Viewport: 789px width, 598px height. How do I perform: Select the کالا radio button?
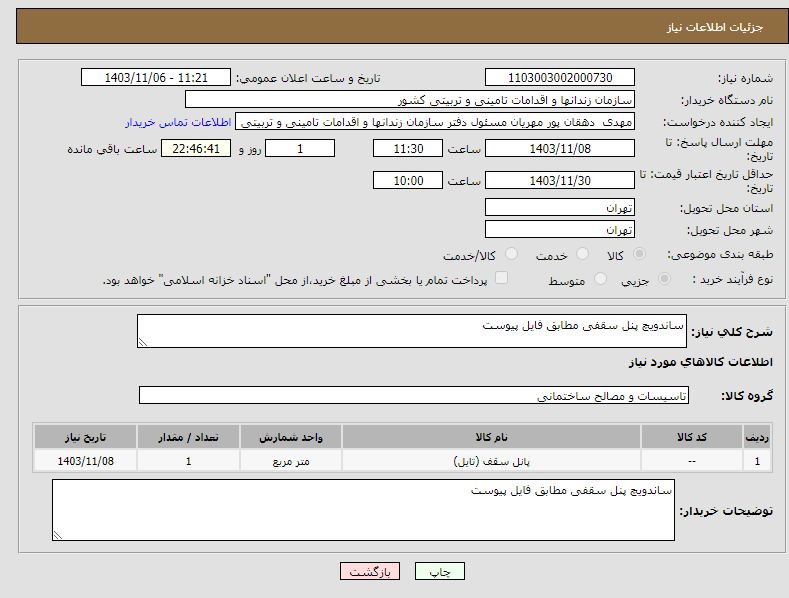(639, 254)
